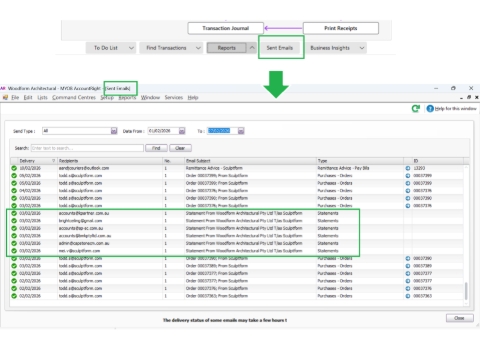
Task: Click the delivered status icon for brightceiling@gmail.com
Action: 14,221
